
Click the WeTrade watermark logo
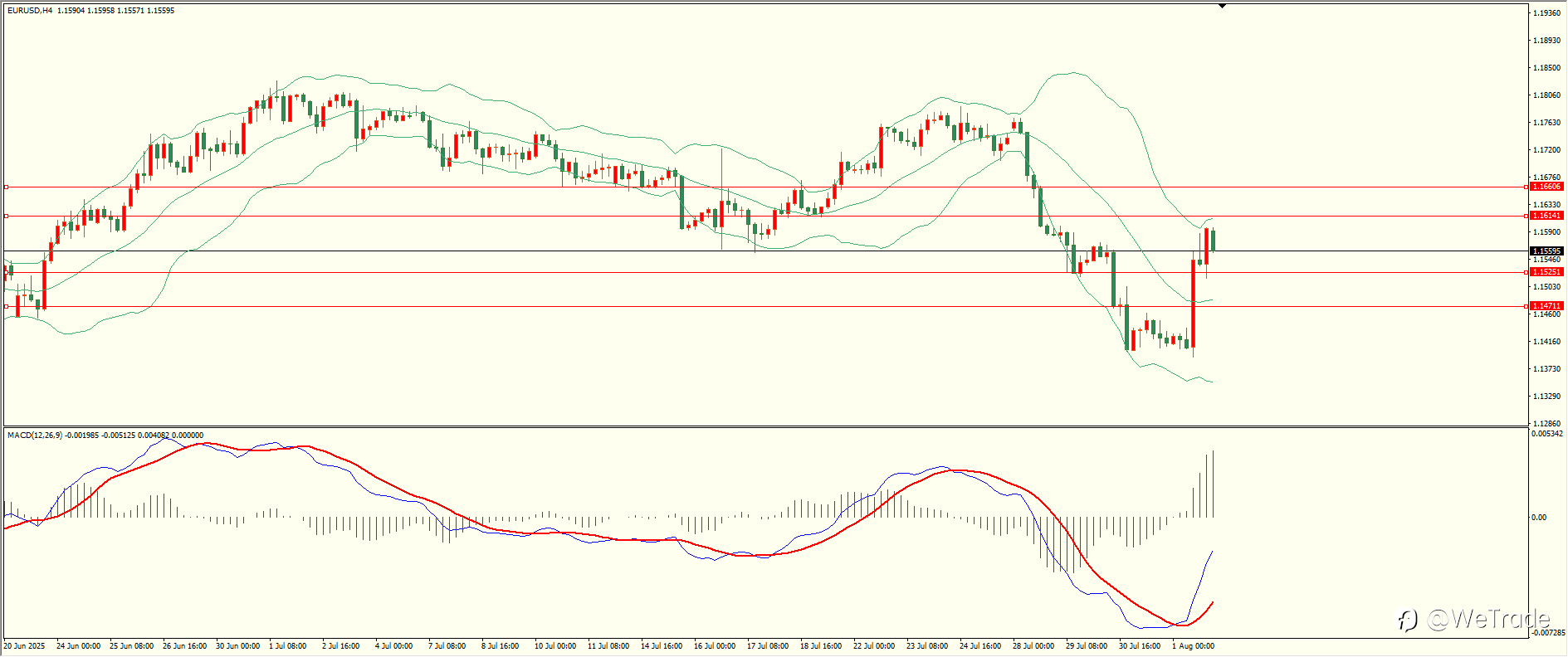pos(1474,620)
